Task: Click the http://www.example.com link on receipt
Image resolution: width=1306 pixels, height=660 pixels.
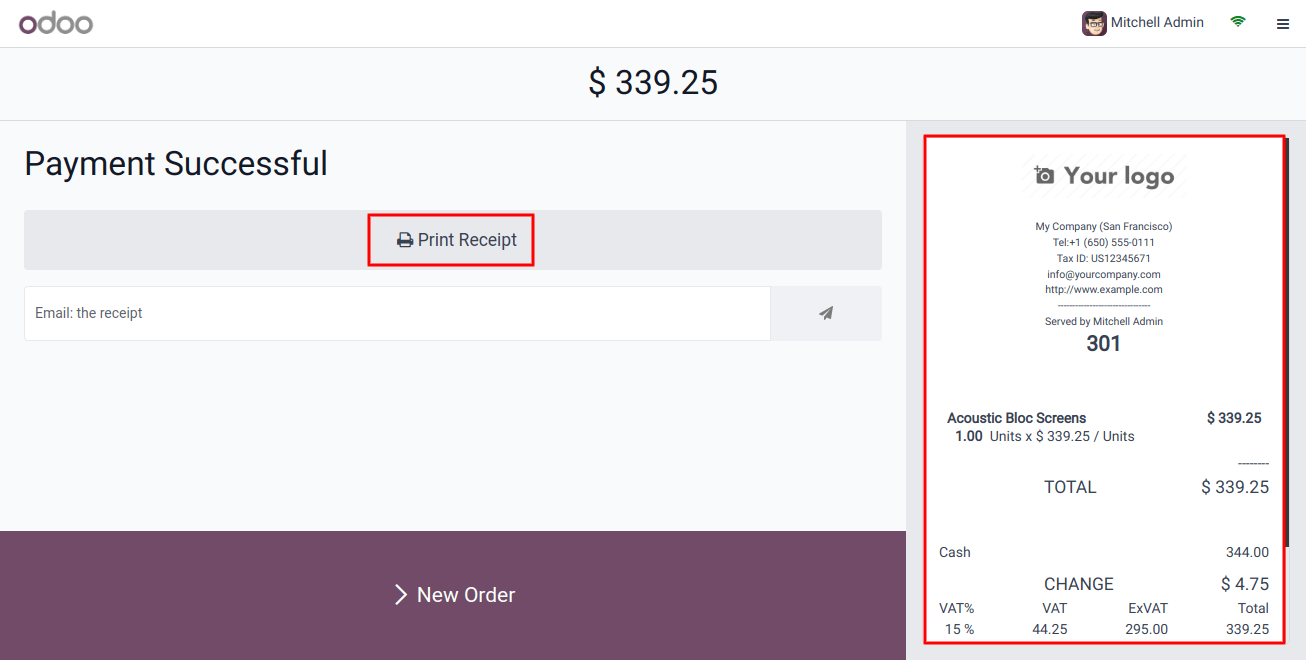Action: point(1103,290)
